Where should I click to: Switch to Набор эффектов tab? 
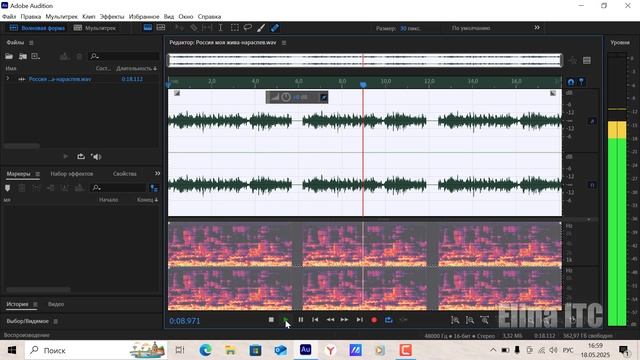(x=71, y=173)
